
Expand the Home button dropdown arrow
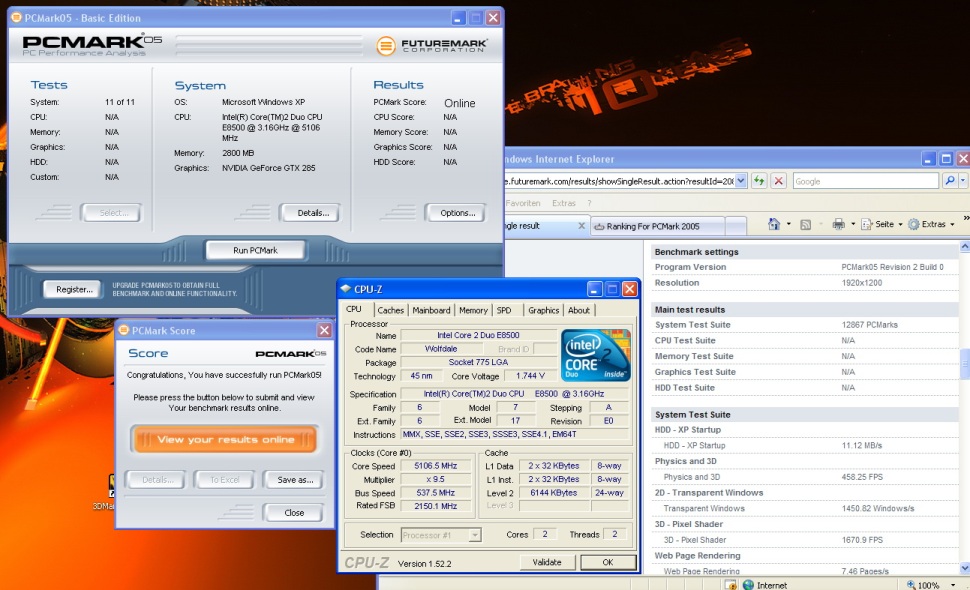[788, 224]
